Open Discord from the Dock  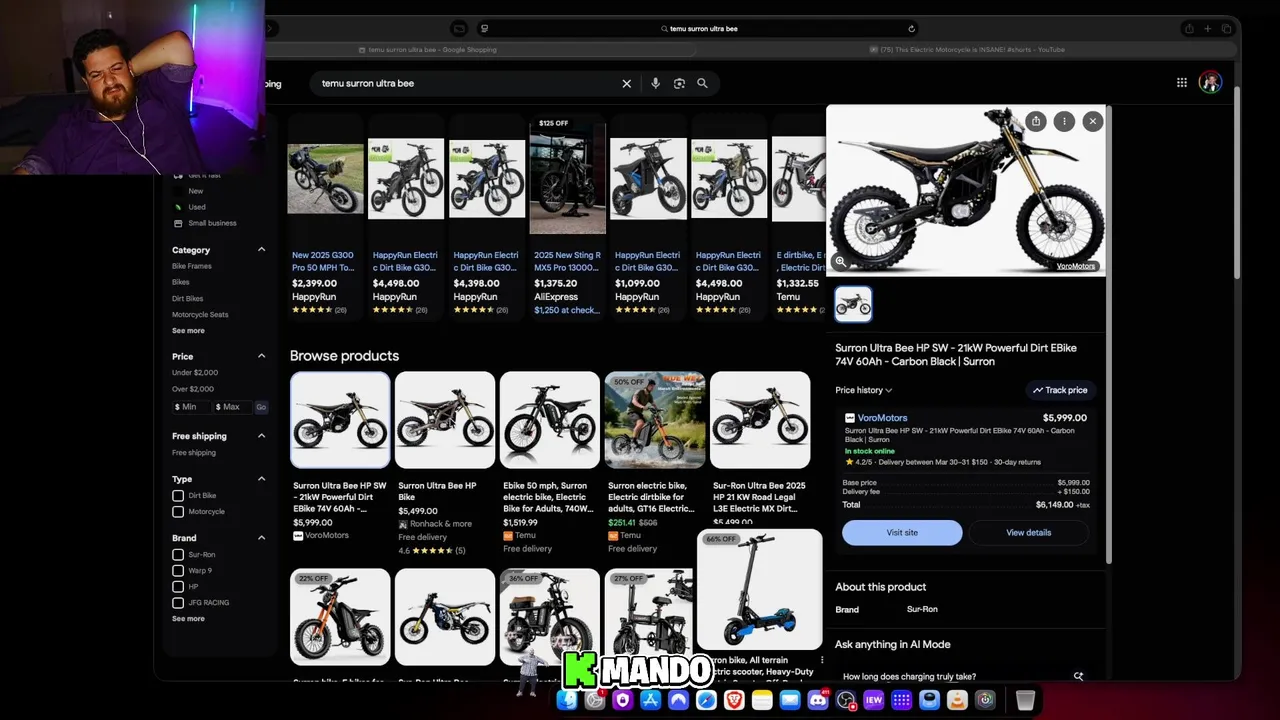coord(818,700)
